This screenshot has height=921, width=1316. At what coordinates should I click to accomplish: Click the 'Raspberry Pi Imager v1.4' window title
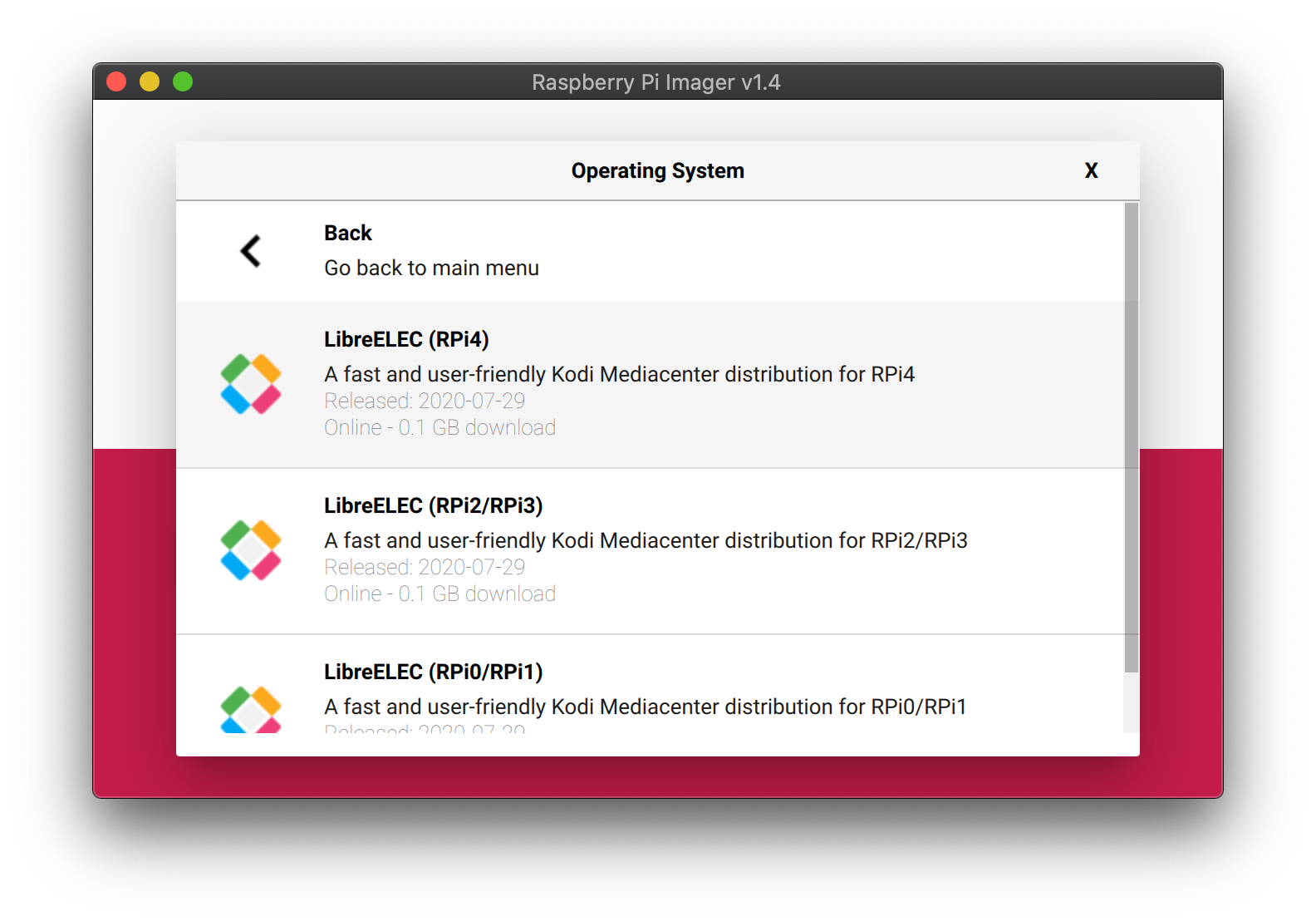656,82
